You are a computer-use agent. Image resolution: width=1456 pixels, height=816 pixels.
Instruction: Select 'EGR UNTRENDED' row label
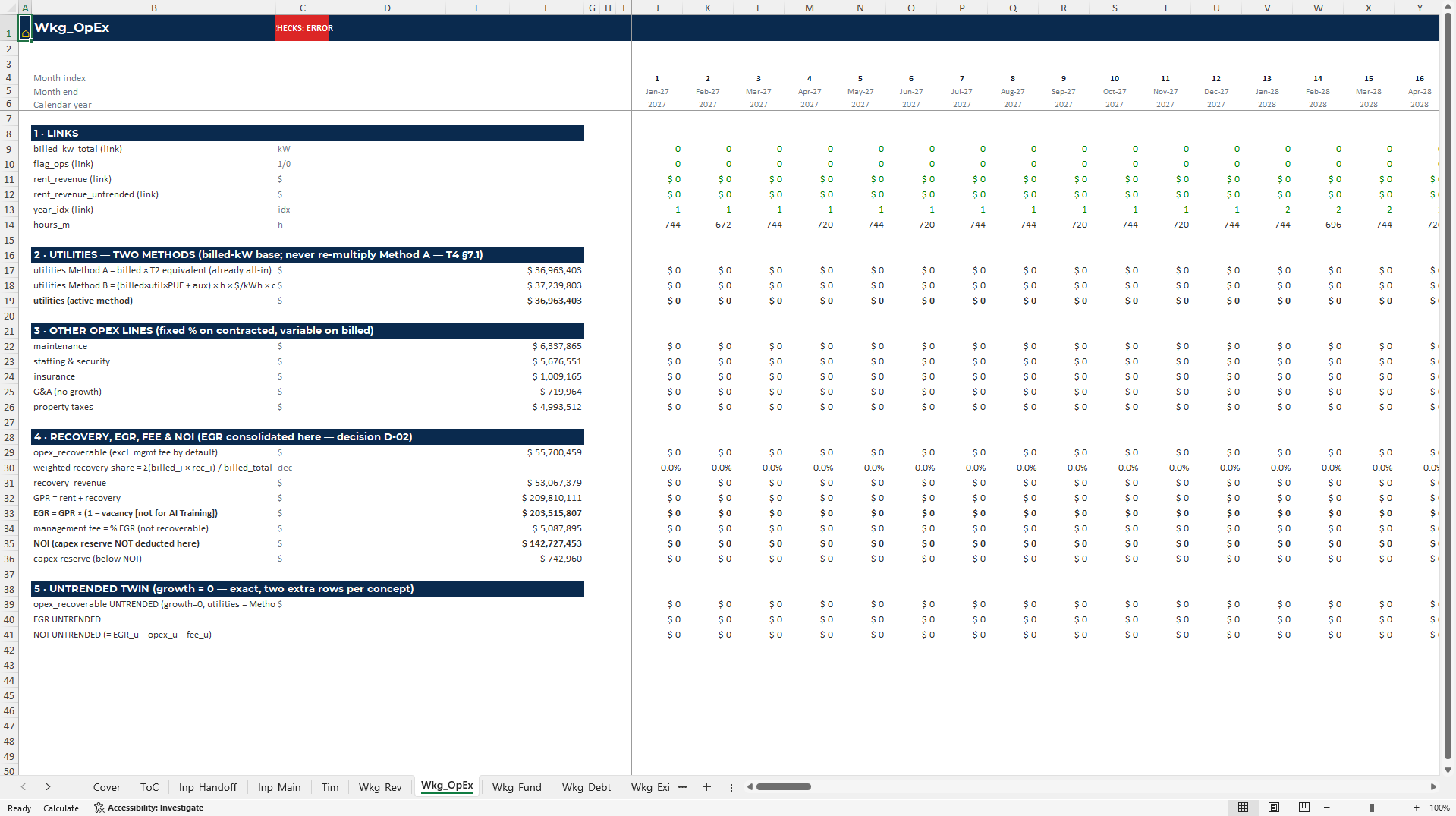(67, 619)
